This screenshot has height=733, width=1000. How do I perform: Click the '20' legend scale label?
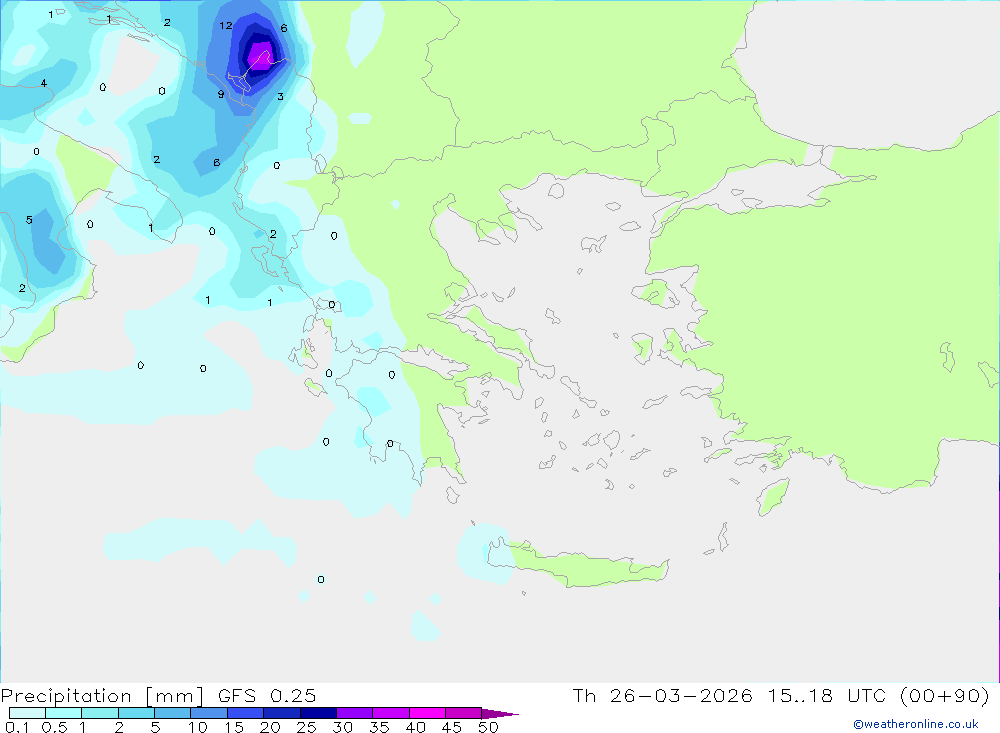270,727
